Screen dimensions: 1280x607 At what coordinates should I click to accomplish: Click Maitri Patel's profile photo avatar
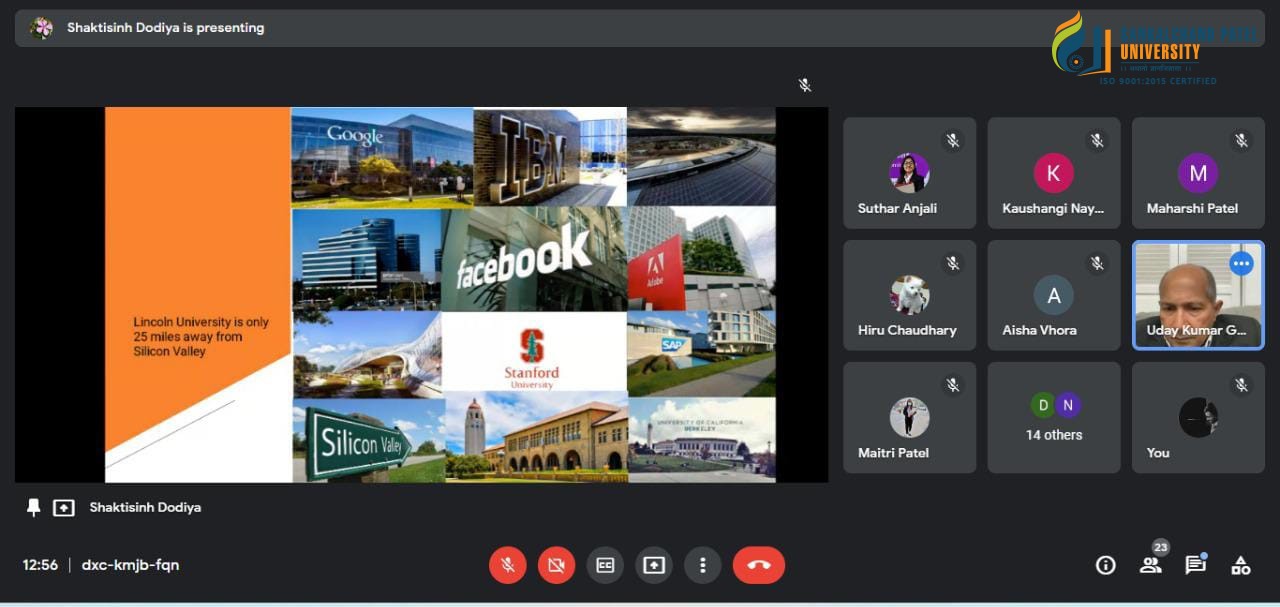tap(910, 417)
